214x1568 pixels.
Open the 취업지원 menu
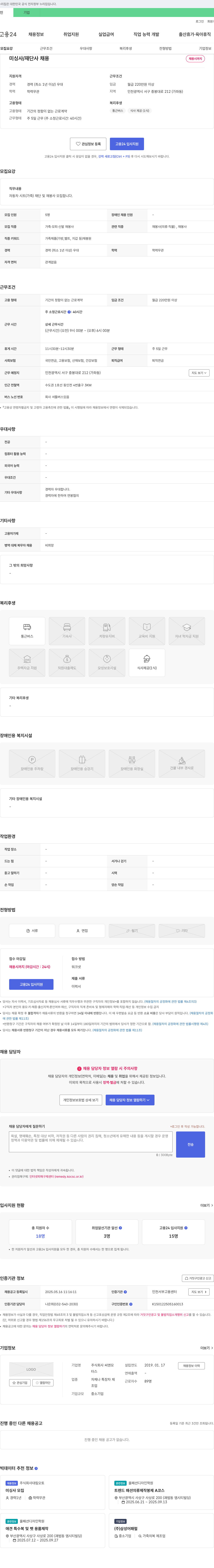point(71,35)
